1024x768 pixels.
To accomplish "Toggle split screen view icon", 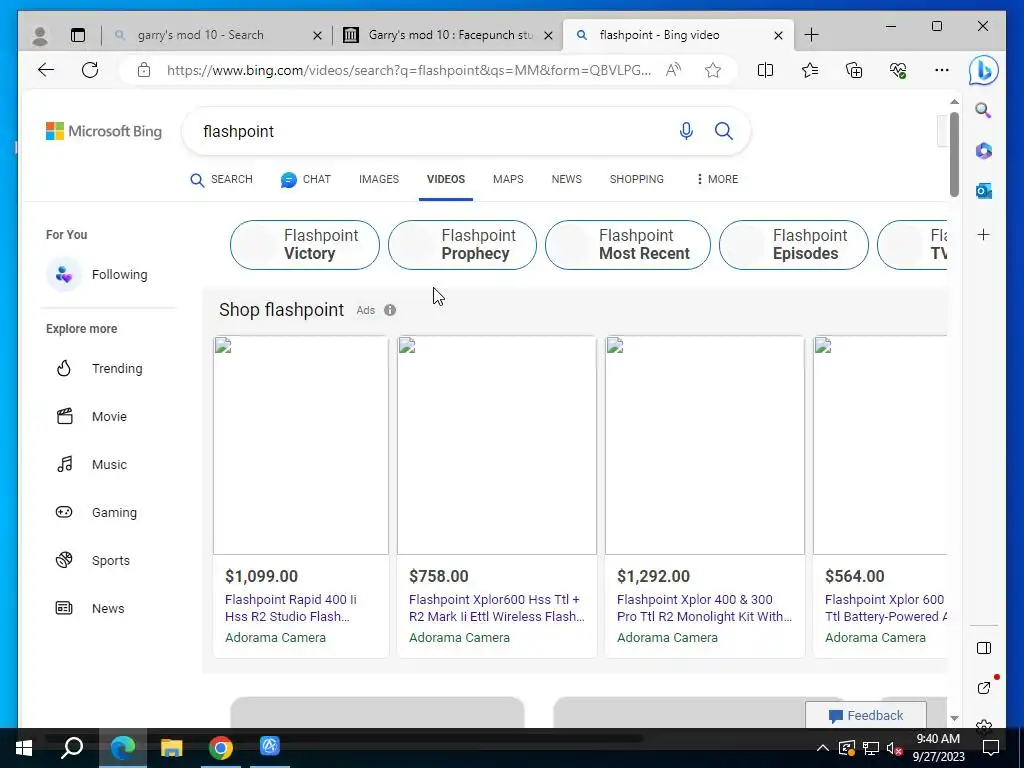I will tap(765, 70).
